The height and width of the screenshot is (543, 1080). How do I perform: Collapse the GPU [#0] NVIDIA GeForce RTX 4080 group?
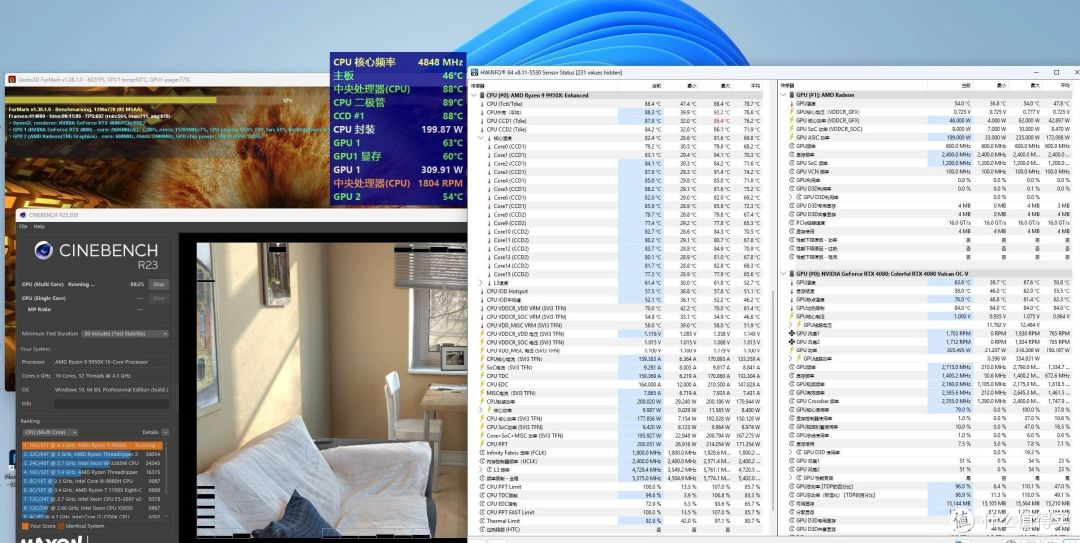click(x=784, y=274)
